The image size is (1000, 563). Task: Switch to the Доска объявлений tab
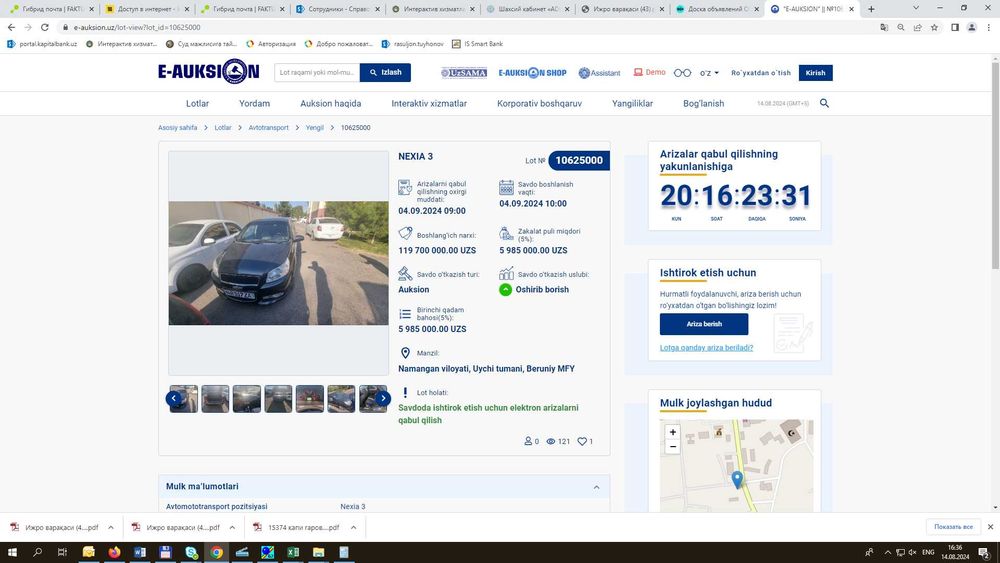715,9
